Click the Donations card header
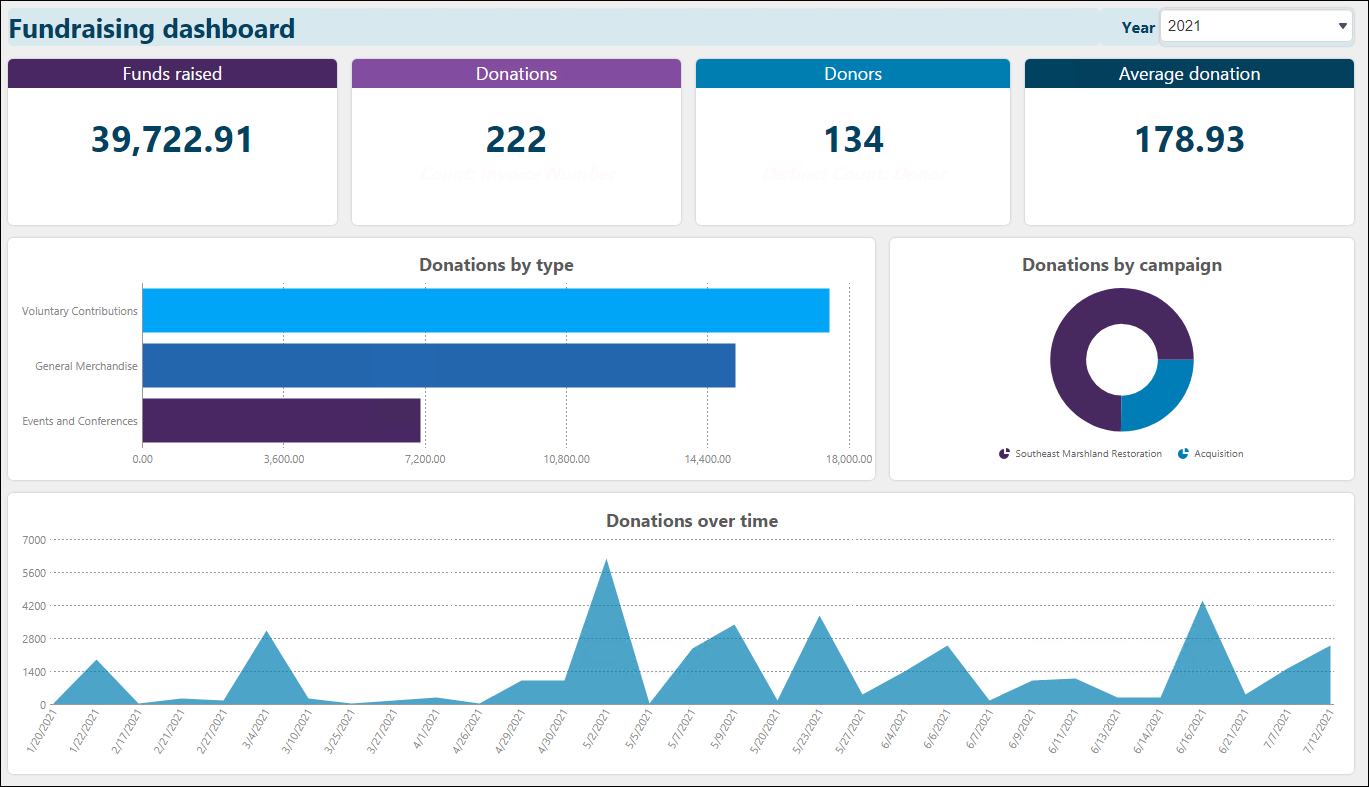1369x787 pixels. point(516,74)
